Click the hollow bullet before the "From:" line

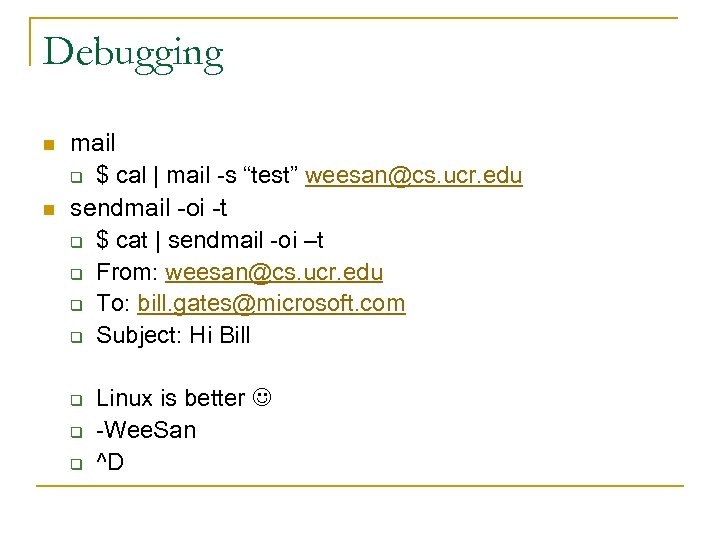tap(75, 274)
